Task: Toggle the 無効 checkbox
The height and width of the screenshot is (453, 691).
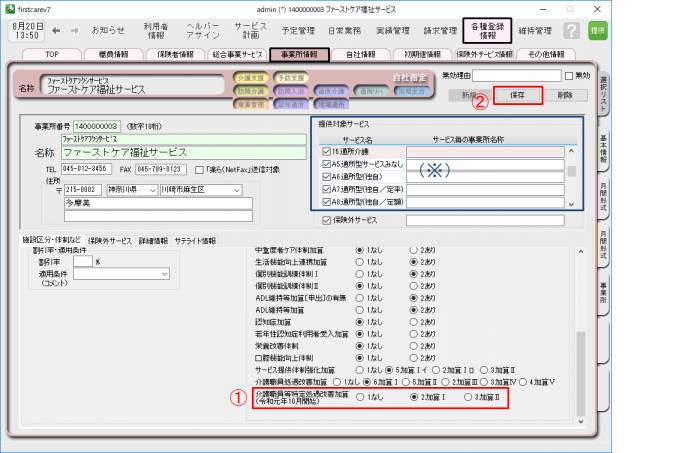Action: point(569,76)
